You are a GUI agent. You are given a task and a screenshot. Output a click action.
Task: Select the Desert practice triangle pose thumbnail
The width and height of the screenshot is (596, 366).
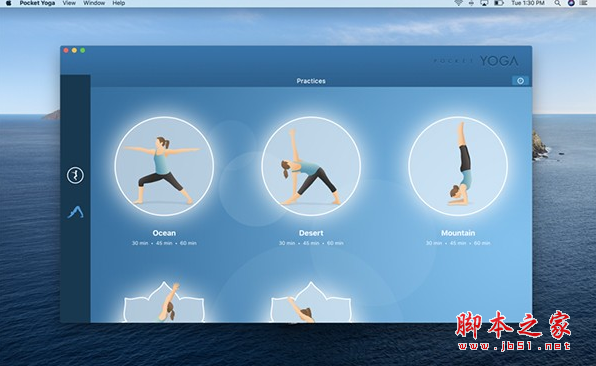click(311, 166)
